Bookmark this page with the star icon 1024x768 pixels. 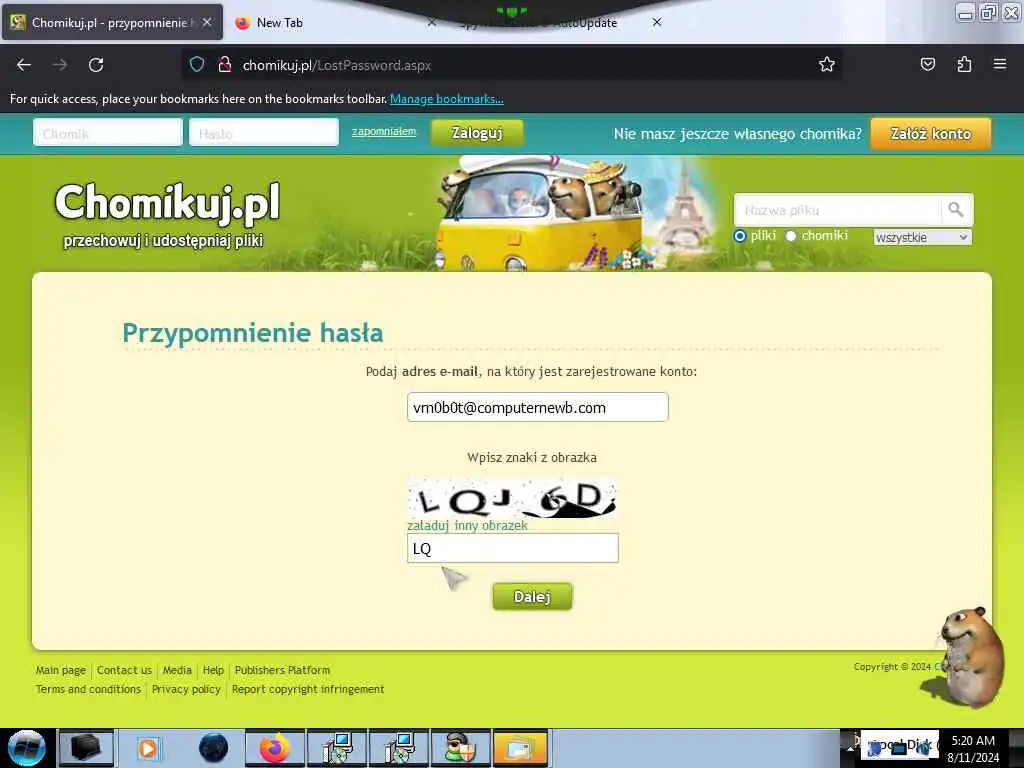[827, 64]
